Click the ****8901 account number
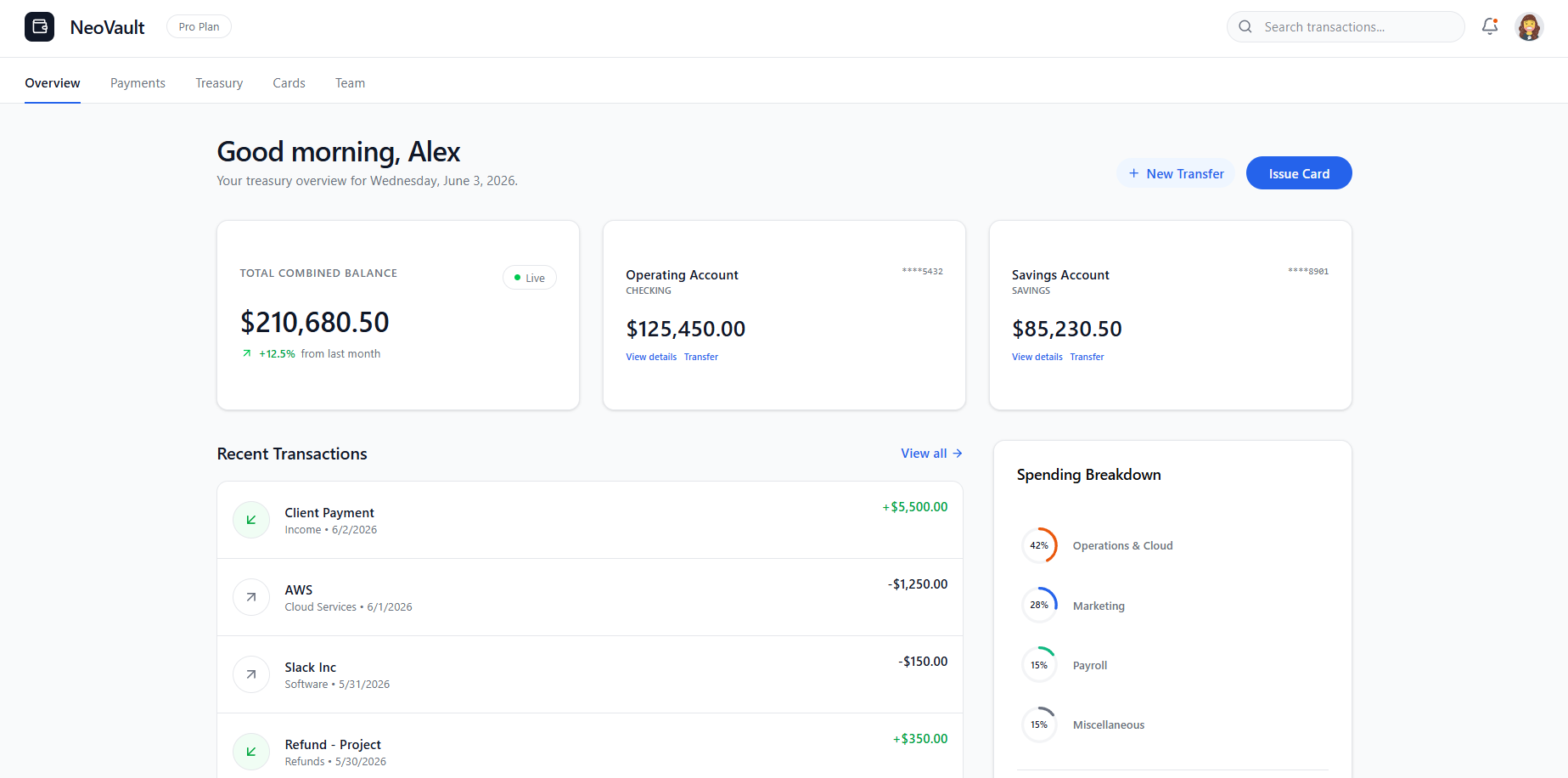The image size is (1568, 778). (x=1308, y=272)
